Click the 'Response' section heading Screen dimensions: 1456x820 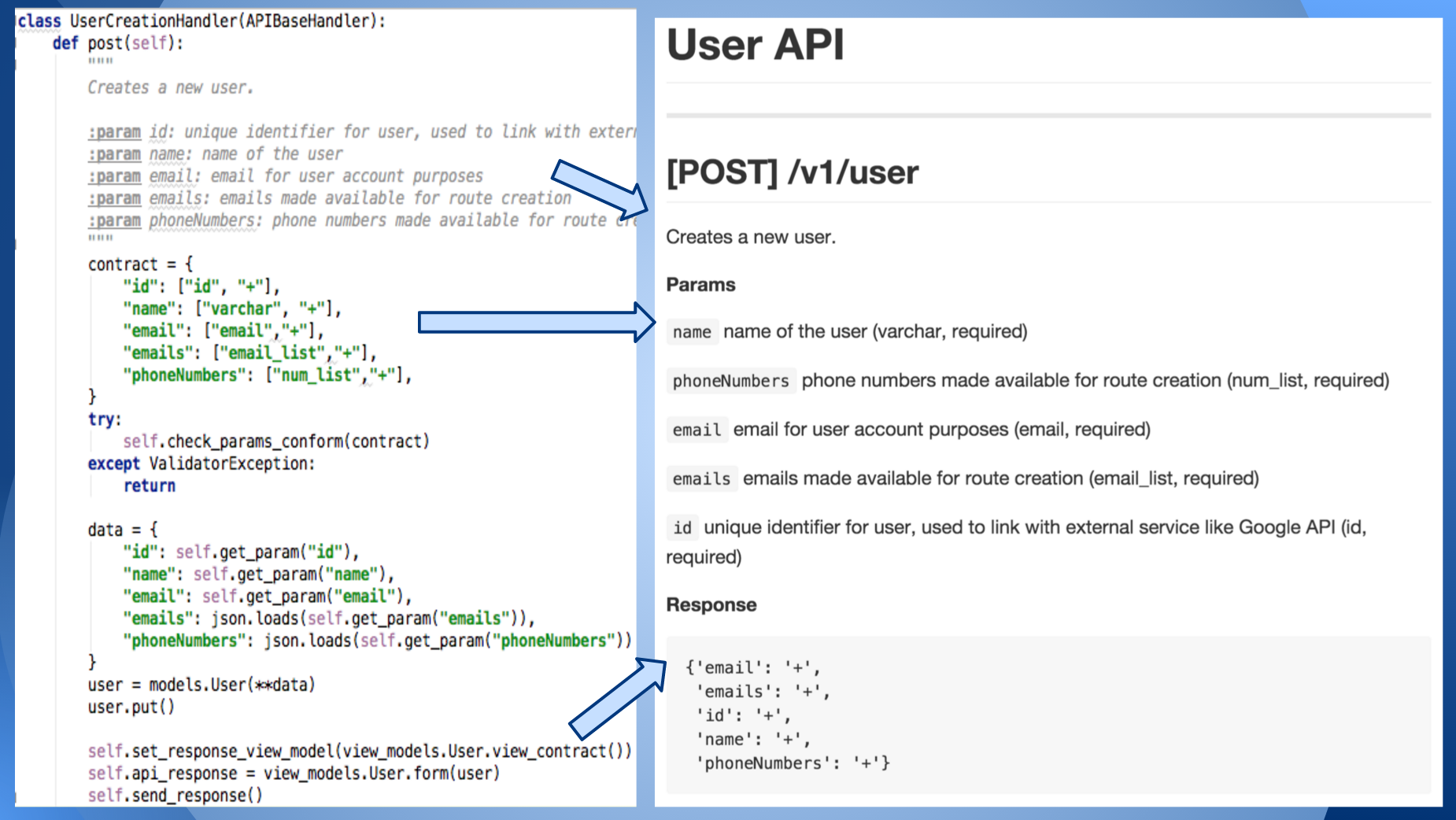tap(711, 604)
